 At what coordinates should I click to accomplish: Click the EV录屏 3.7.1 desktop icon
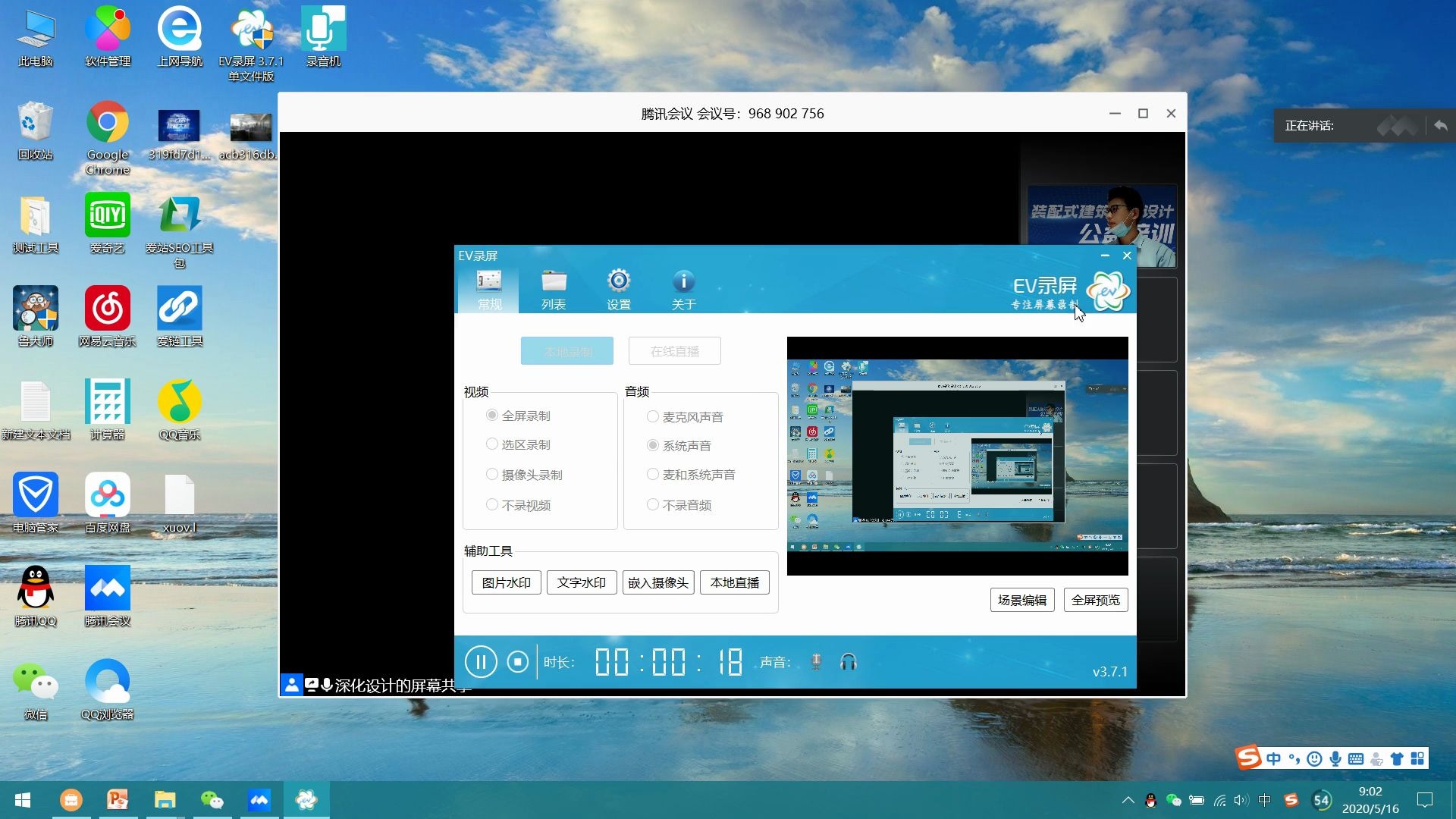tap(251, 45)
